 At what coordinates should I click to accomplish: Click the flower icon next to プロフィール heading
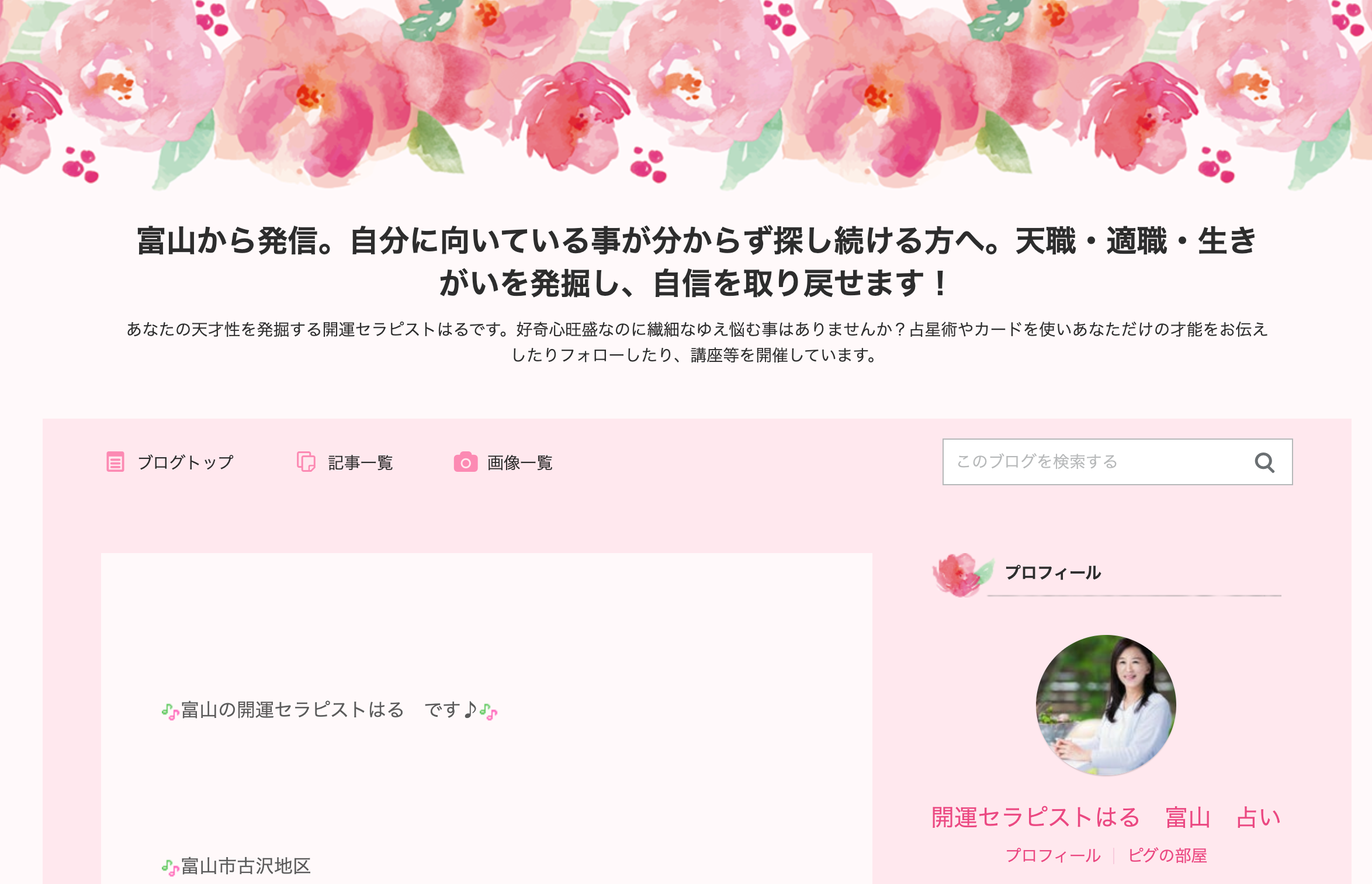[962, 574]
